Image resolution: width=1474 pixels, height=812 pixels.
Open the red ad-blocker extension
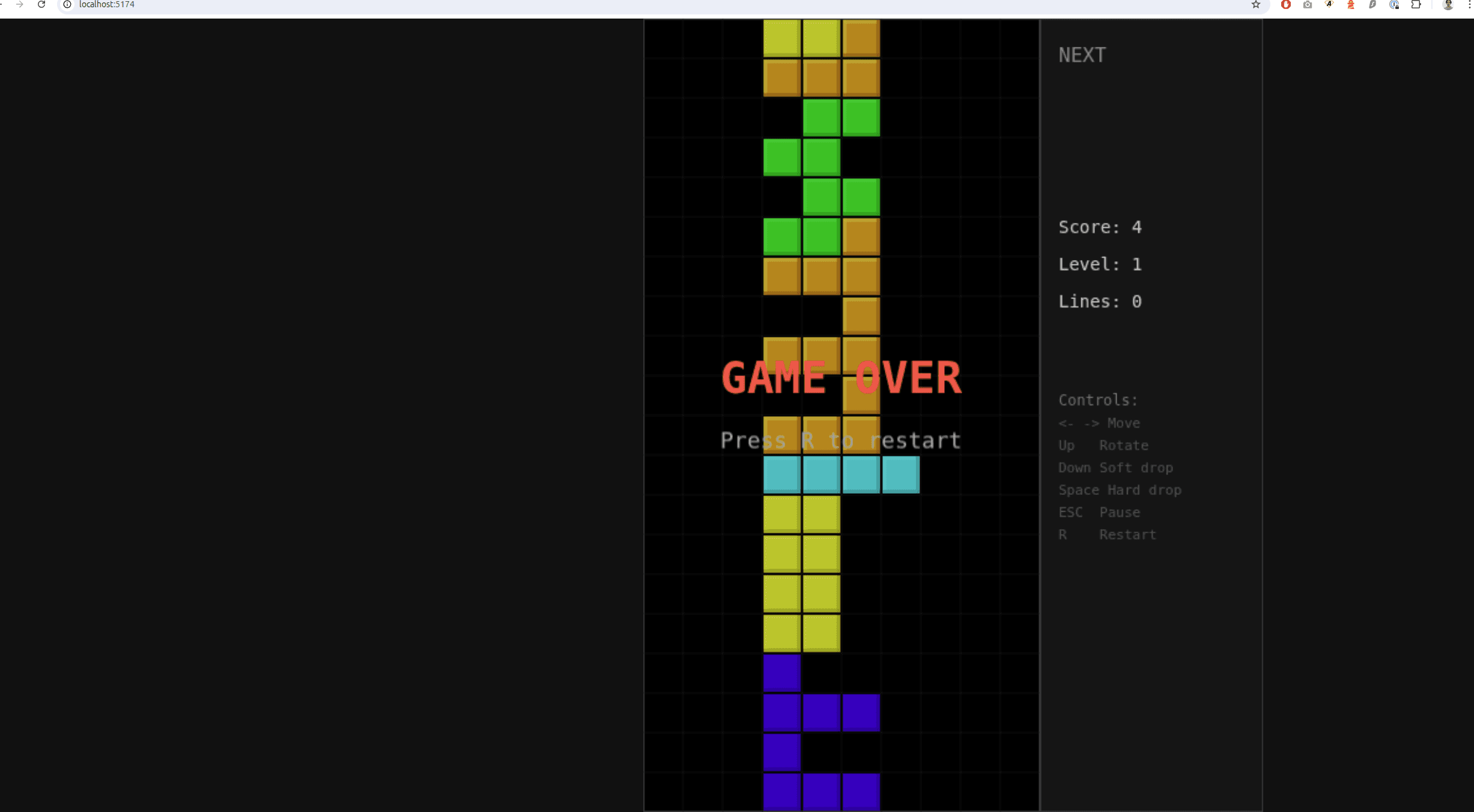(1286, 4)
